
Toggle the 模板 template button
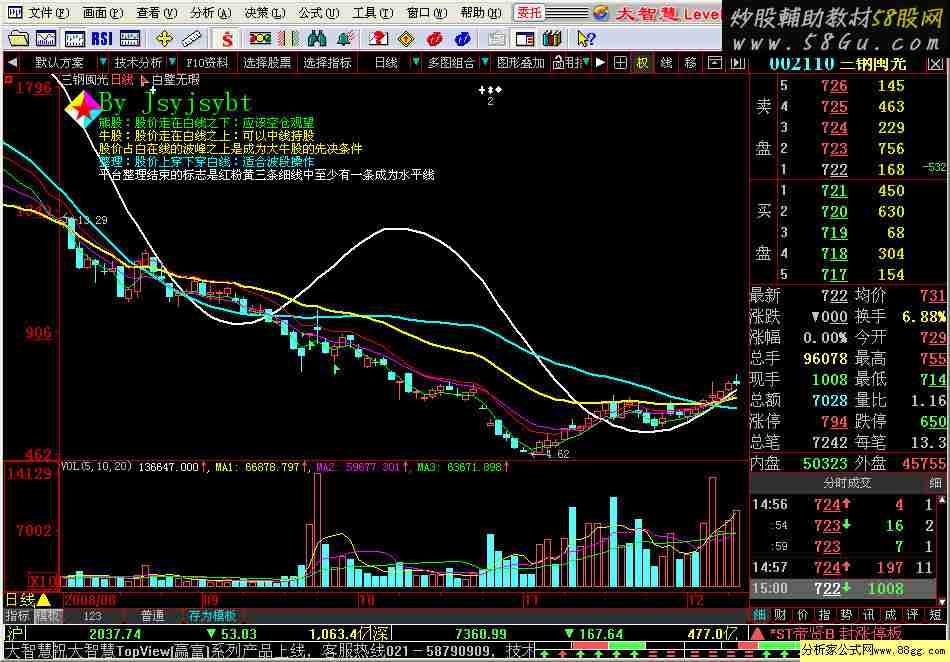48,616
